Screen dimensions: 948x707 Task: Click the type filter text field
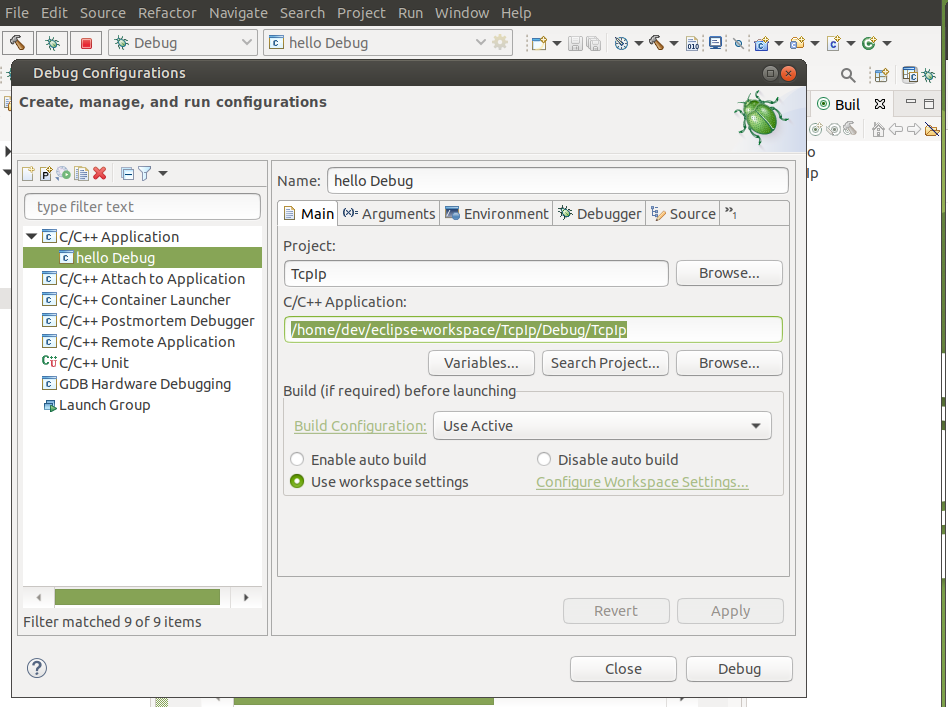coord(143,207)
